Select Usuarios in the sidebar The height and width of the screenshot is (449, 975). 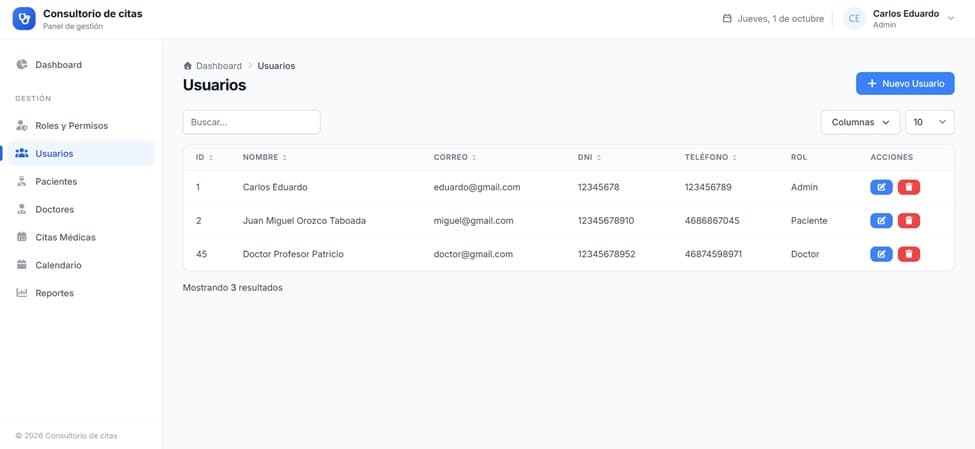tap(80, 153)
